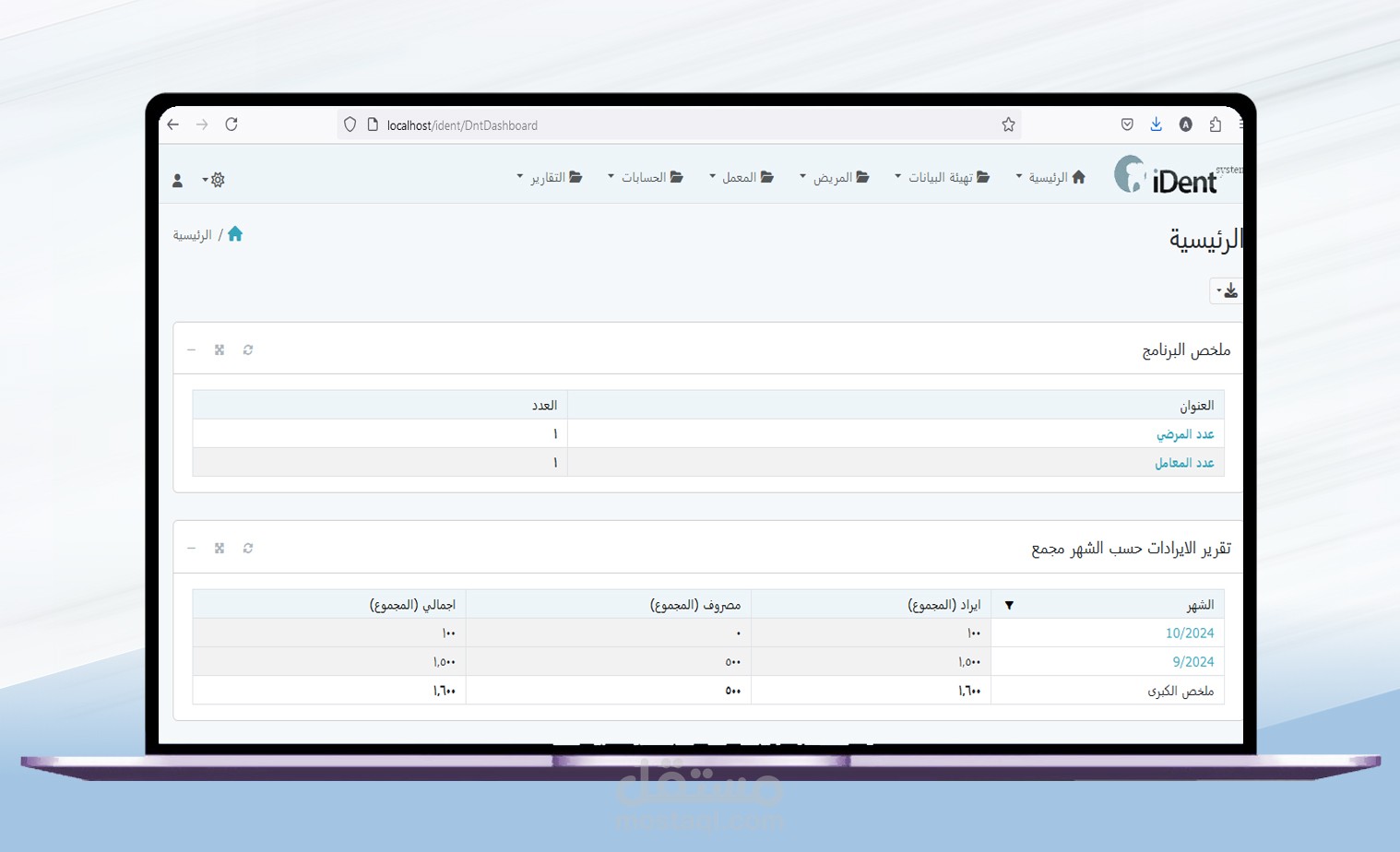Open the settings gear menu
Image resolution: width=1400 pixels, height=852 pixels.
coord(214,180)
